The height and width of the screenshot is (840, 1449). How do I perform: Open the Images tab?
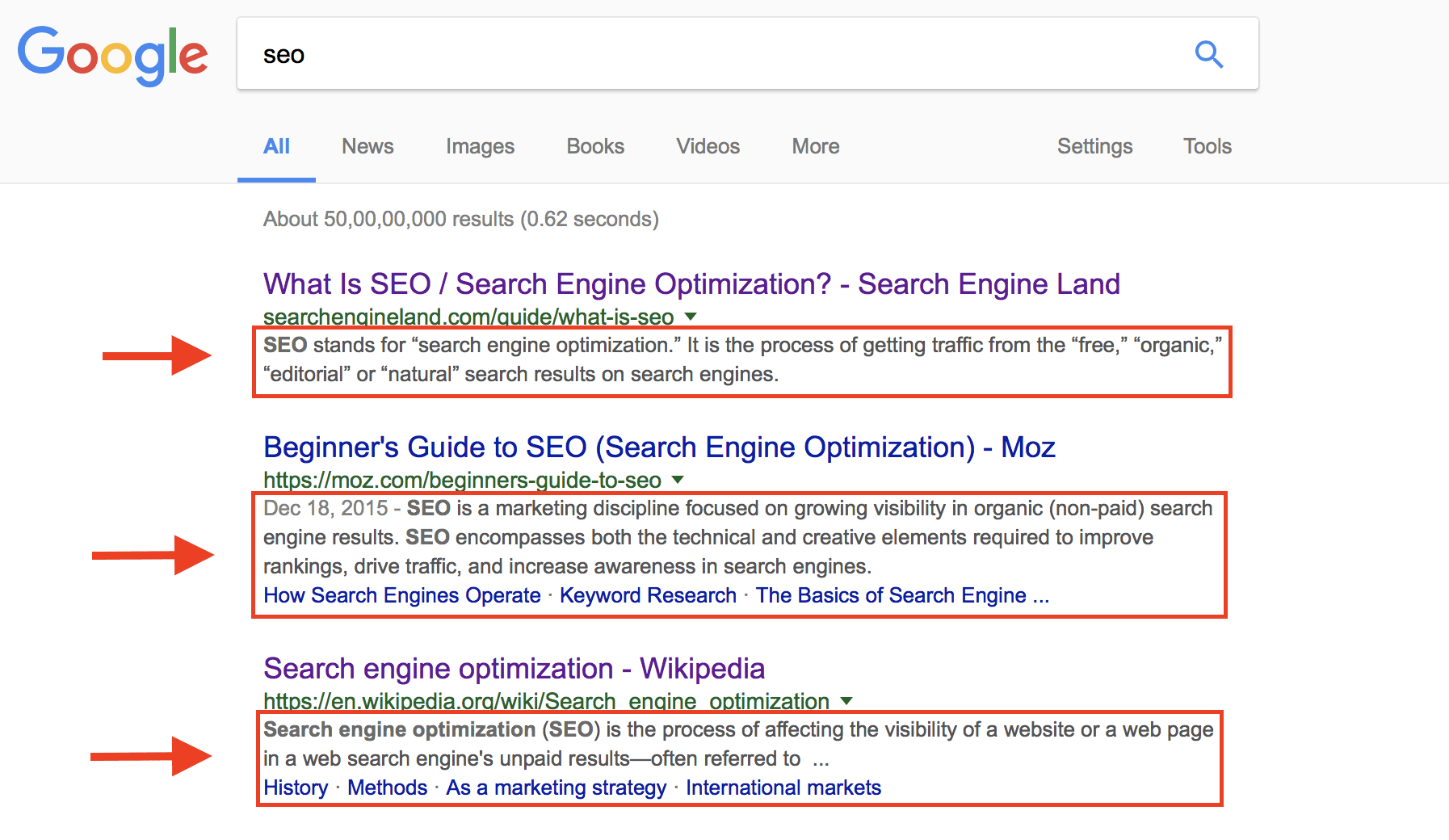[480, 146]
